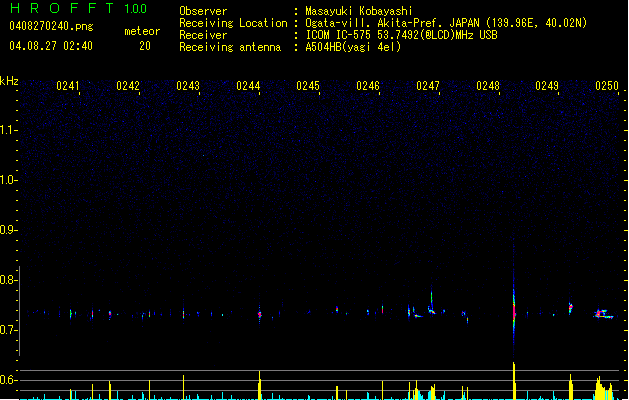The height and width of the screenshot is (400, 629).
Task: Click the 0.9 kHz axis label
Action: (x=8, y=230)
